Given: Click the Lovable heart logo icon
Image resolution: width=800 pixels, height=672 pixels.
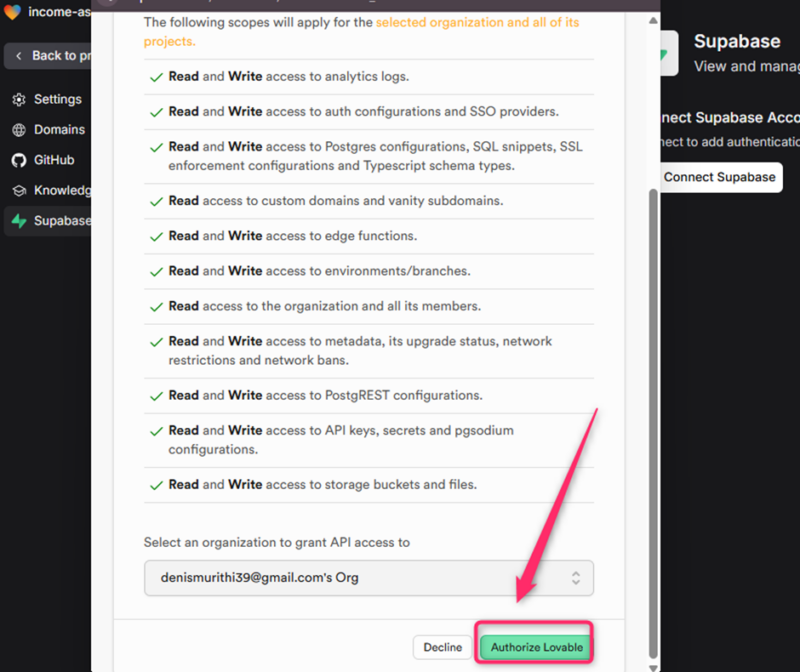Looking at the screenshot, I should point(12,12).
